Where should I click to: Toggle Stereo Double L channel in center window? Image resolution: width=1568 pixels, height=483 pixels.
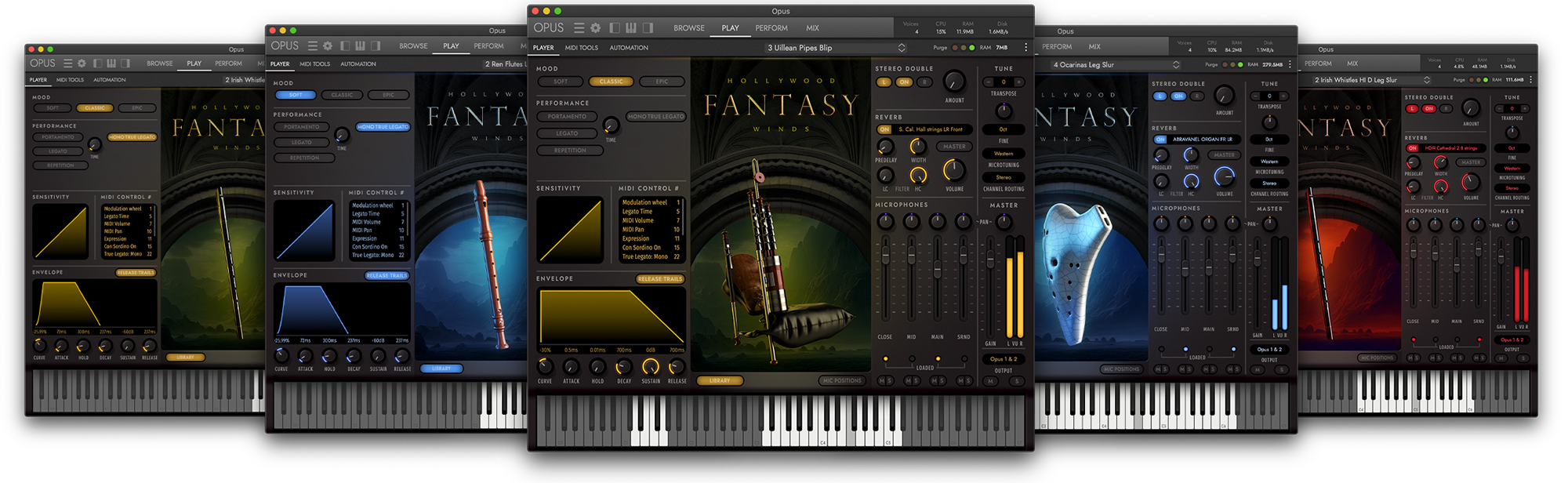(884, 82)
